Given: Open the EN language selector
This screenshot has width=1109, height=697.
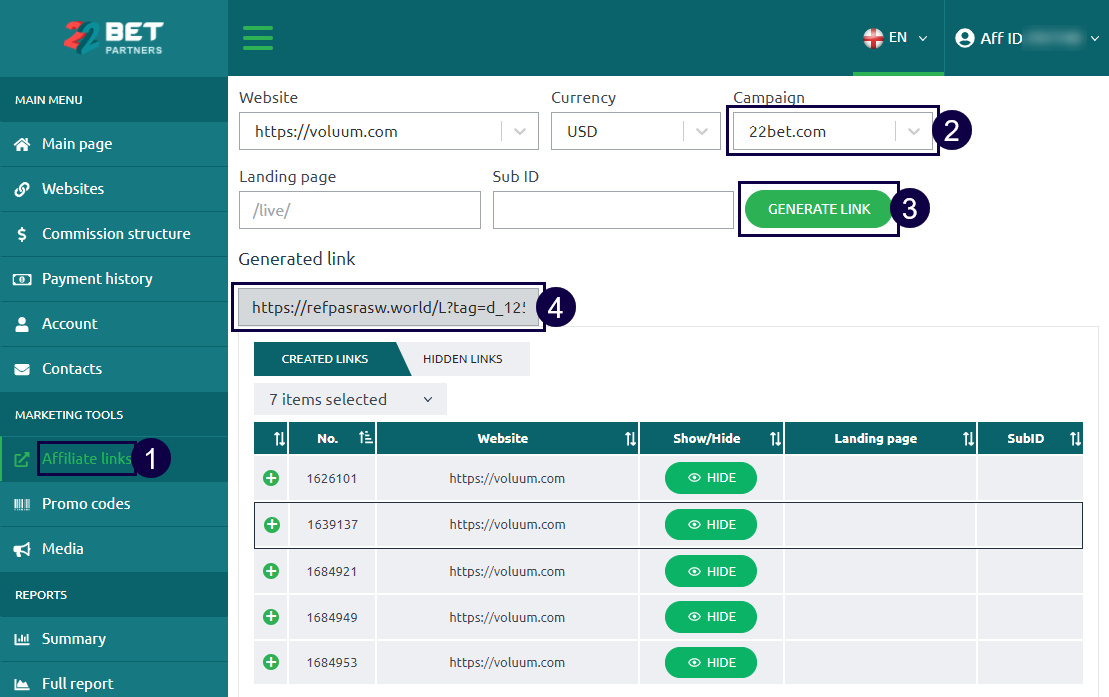Looking at the screenshot, I should [x=896, y=38].
